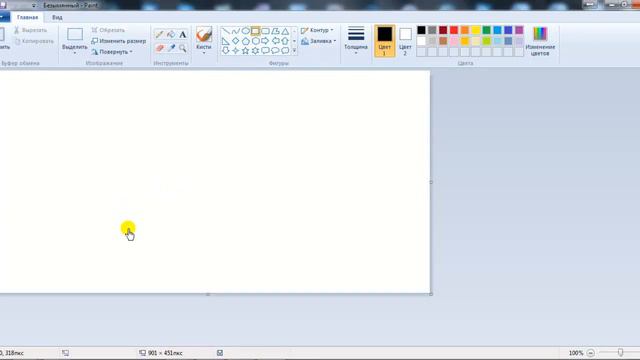Image resolution: width=640 pixels, height=360 pixels.
Task: Expand the full shapes gallery list
Action: (x=294, y=51)
